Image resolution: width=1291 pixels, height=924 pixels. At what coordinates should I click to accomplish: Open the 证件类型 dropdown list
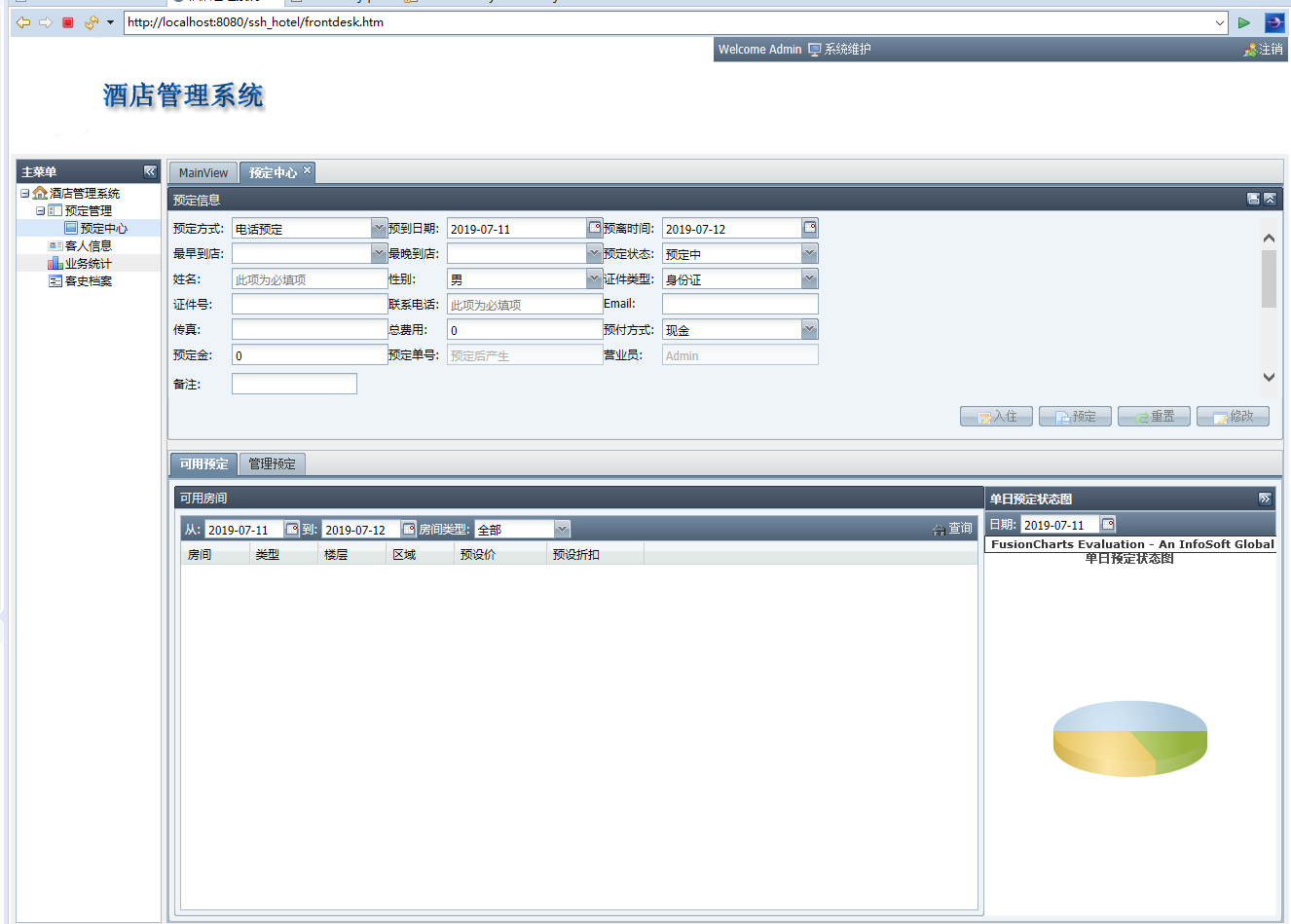809,278
